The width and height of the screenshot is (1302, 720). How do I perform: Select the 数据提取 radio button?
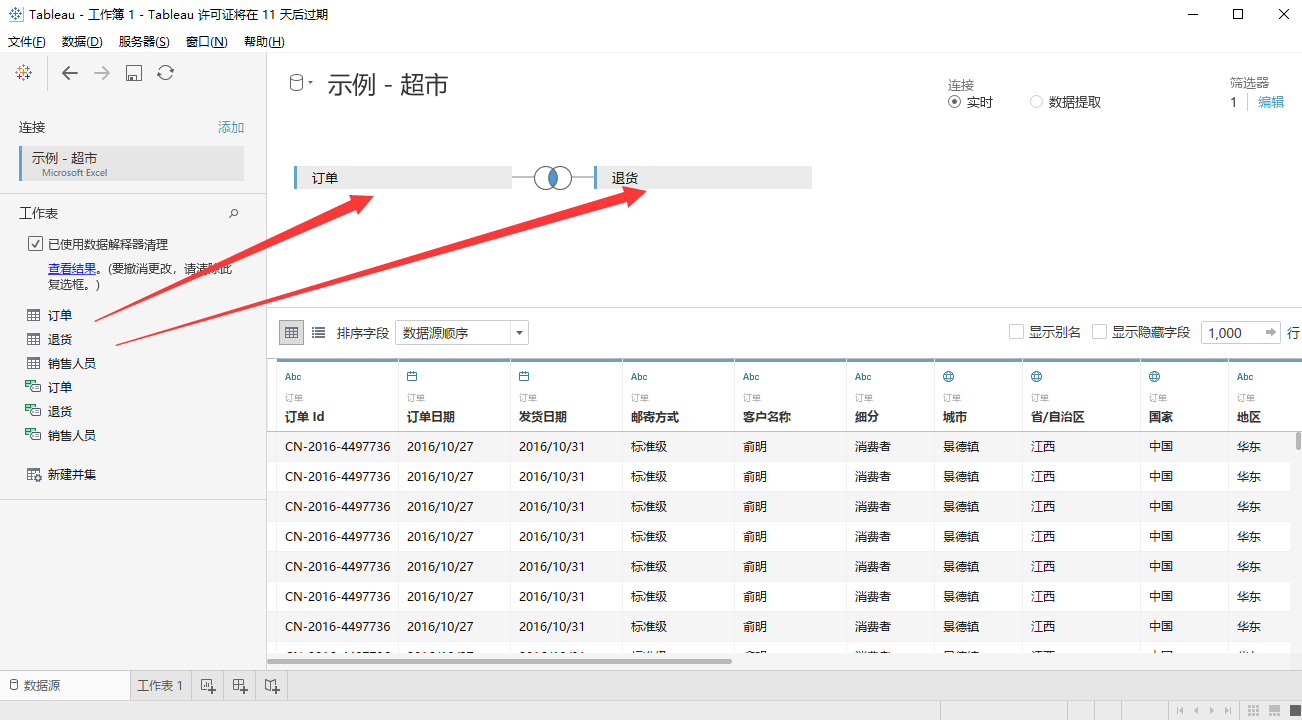coord(1036,102)
